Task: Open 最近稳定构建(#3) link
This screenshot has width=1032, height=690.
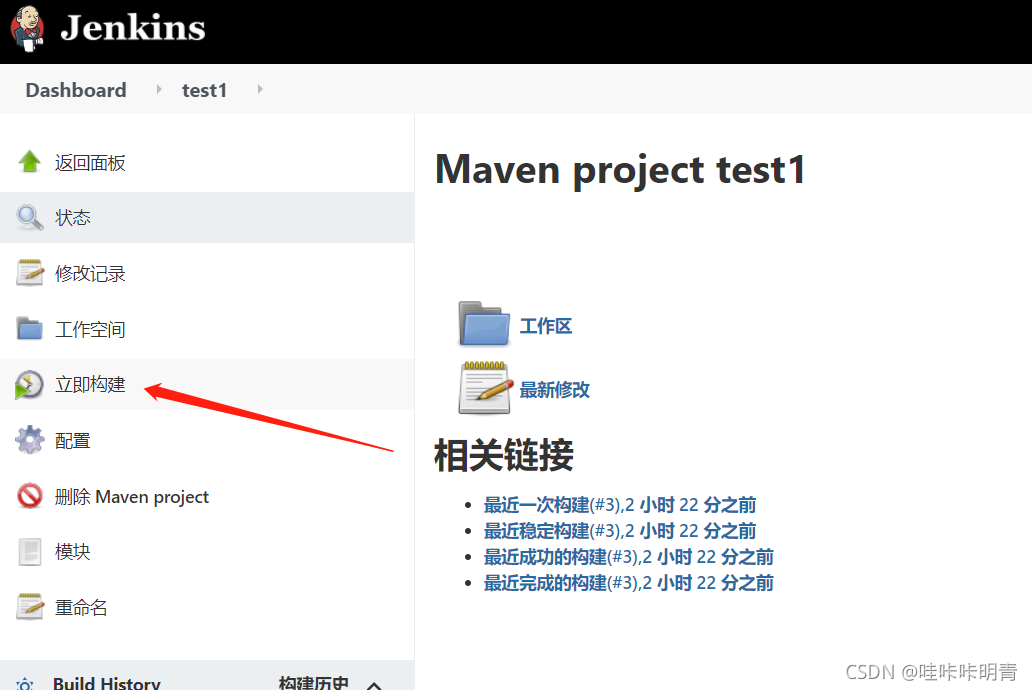Action: click(x=620, y=531)
